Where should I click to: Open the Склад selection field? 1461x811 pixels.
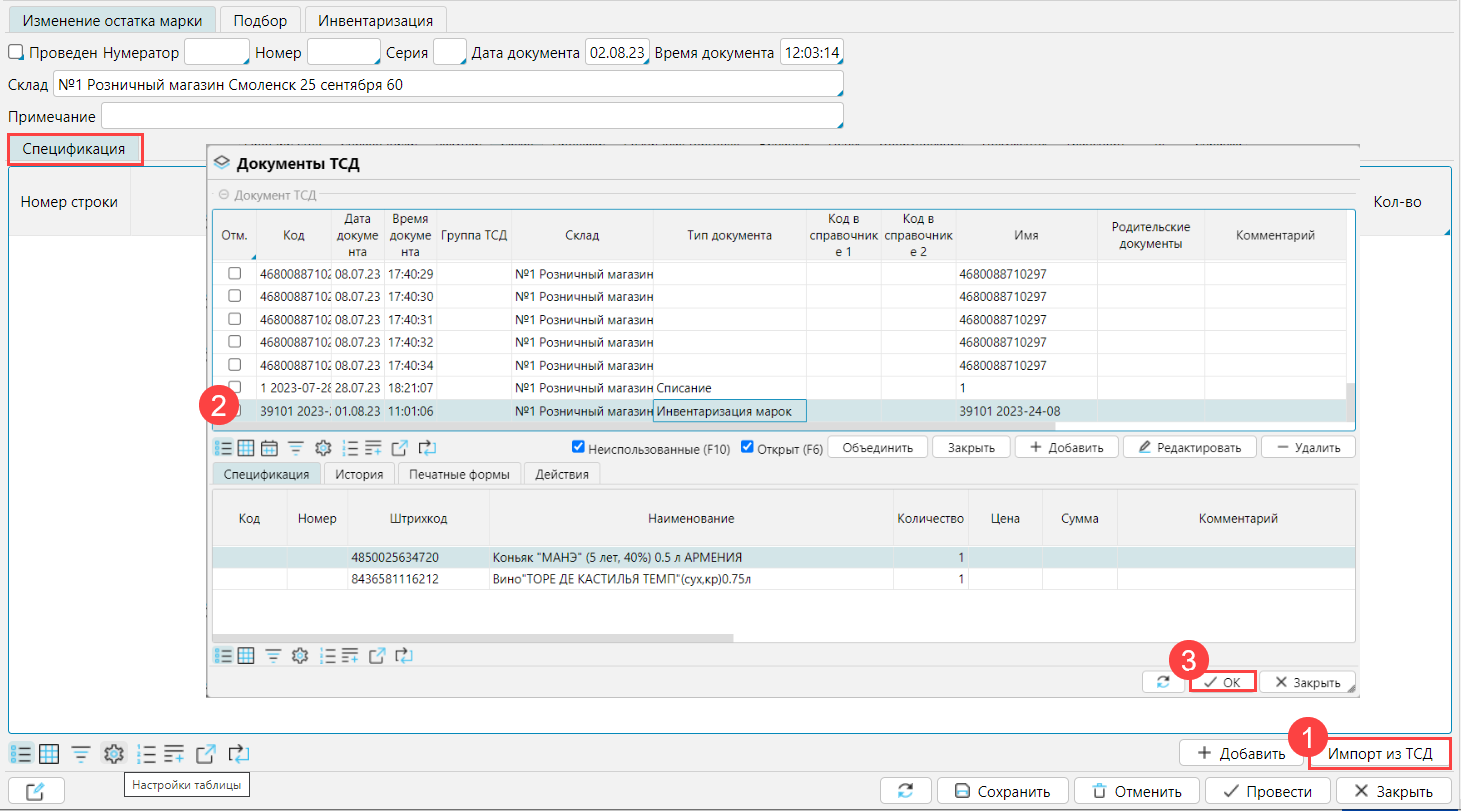(447, 85)
